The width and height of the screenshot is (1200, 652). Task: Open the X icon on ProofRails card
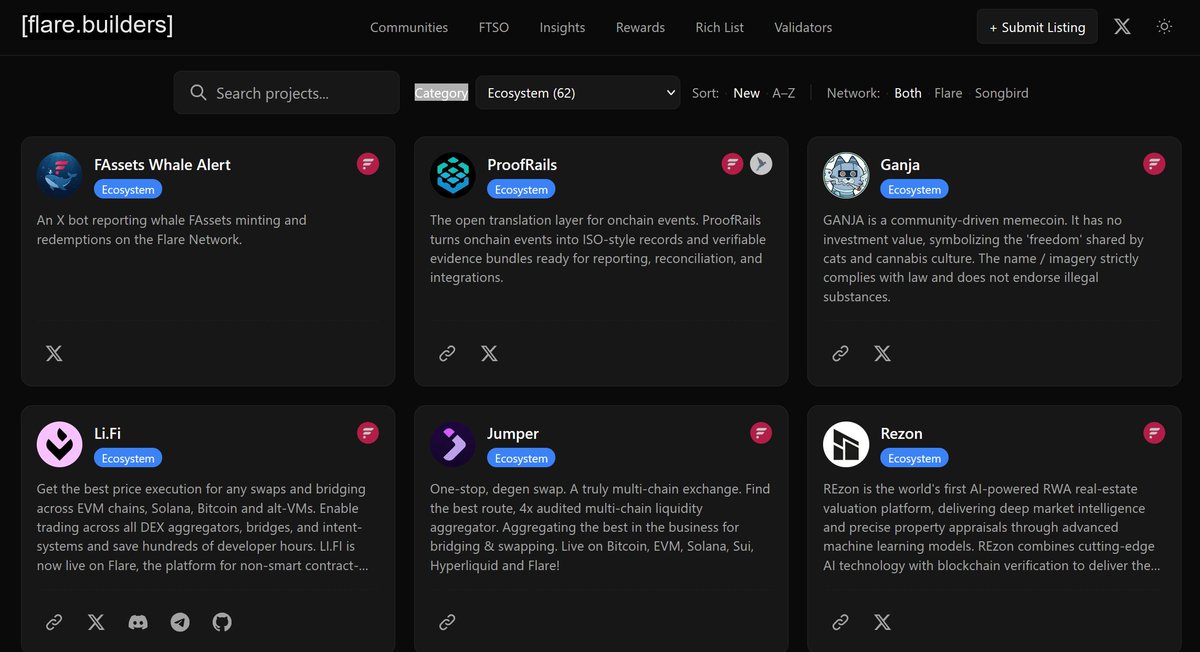click(489, 353)
